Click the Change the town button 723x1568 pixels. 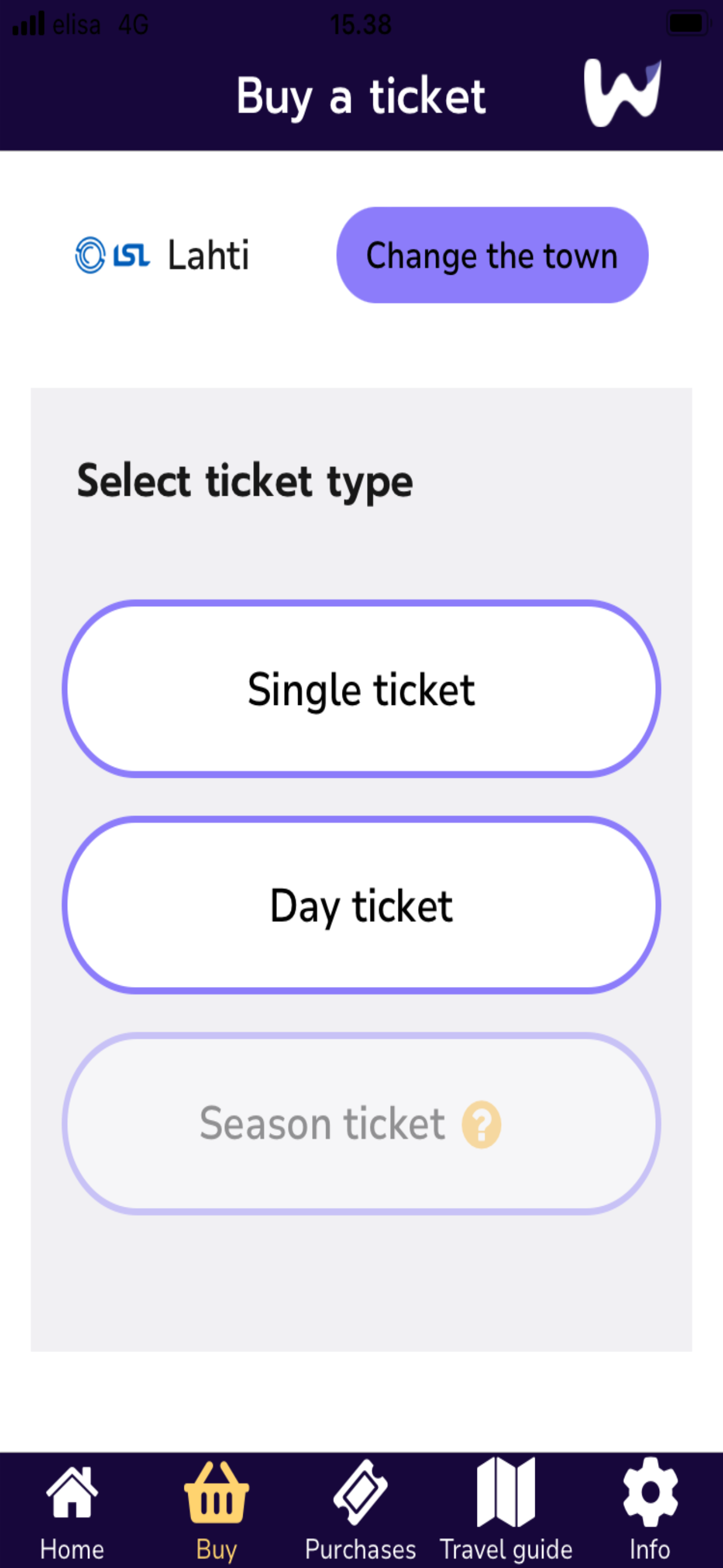click(492, 255)
